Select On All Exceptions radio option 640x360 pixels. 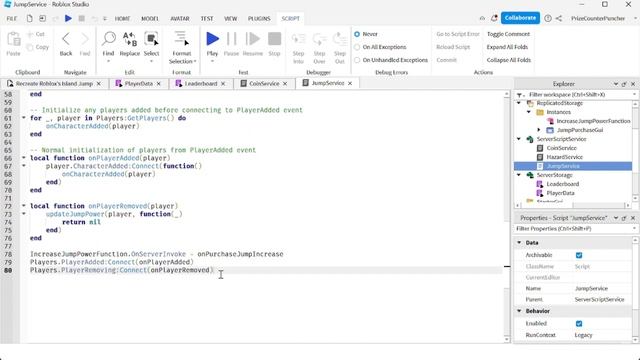click(357, 47)
